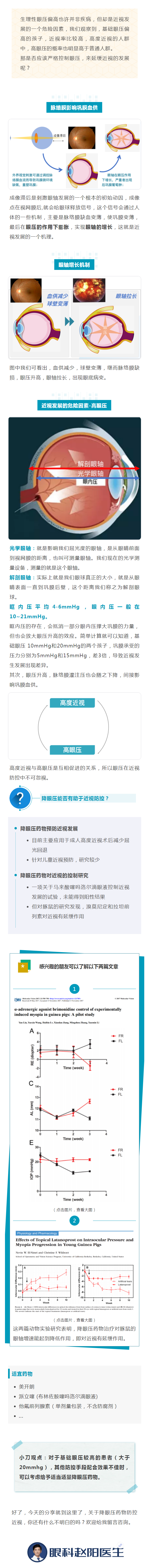Click the 眼轴增长机制 section header

click(x=74, y=265)
